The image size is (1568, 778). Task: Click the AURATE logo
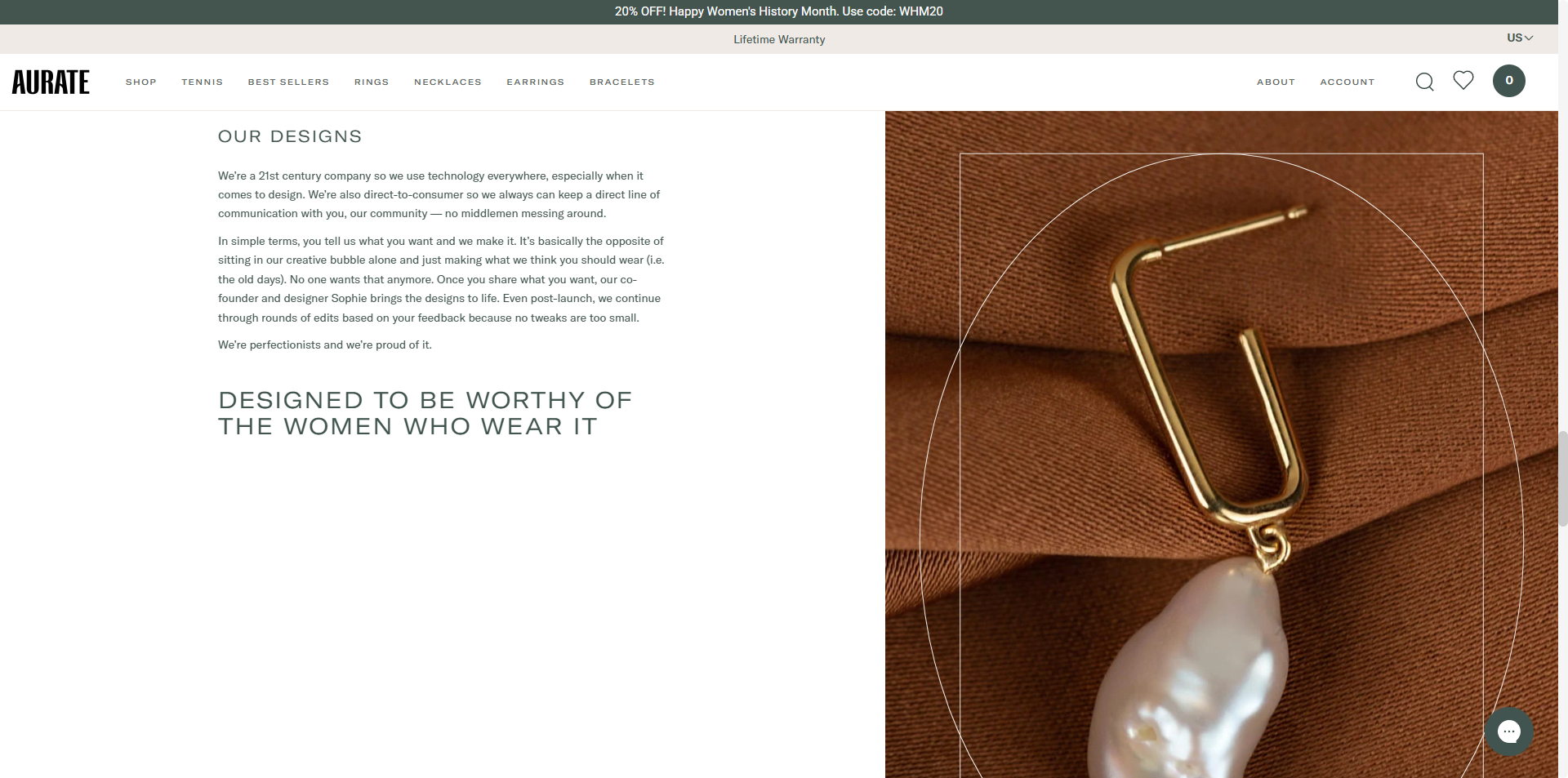(x=51, y=82)
